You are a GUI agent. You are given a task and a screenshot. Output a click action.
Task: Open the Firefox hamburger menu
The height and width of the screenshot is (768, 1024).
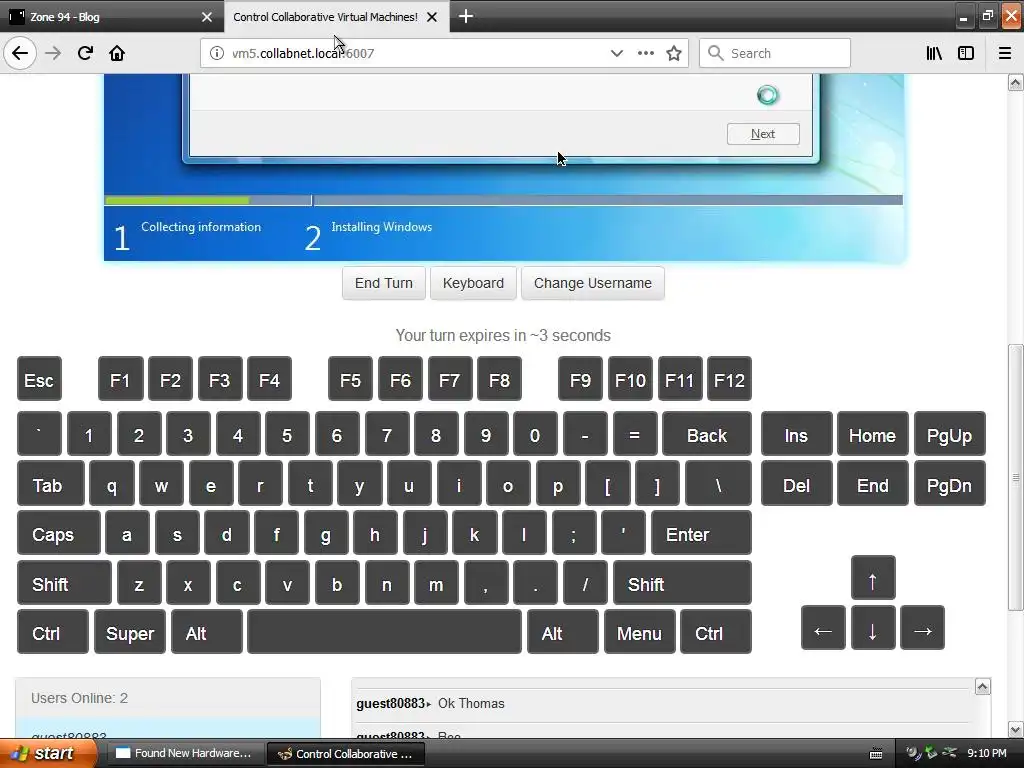(1005, 53)
